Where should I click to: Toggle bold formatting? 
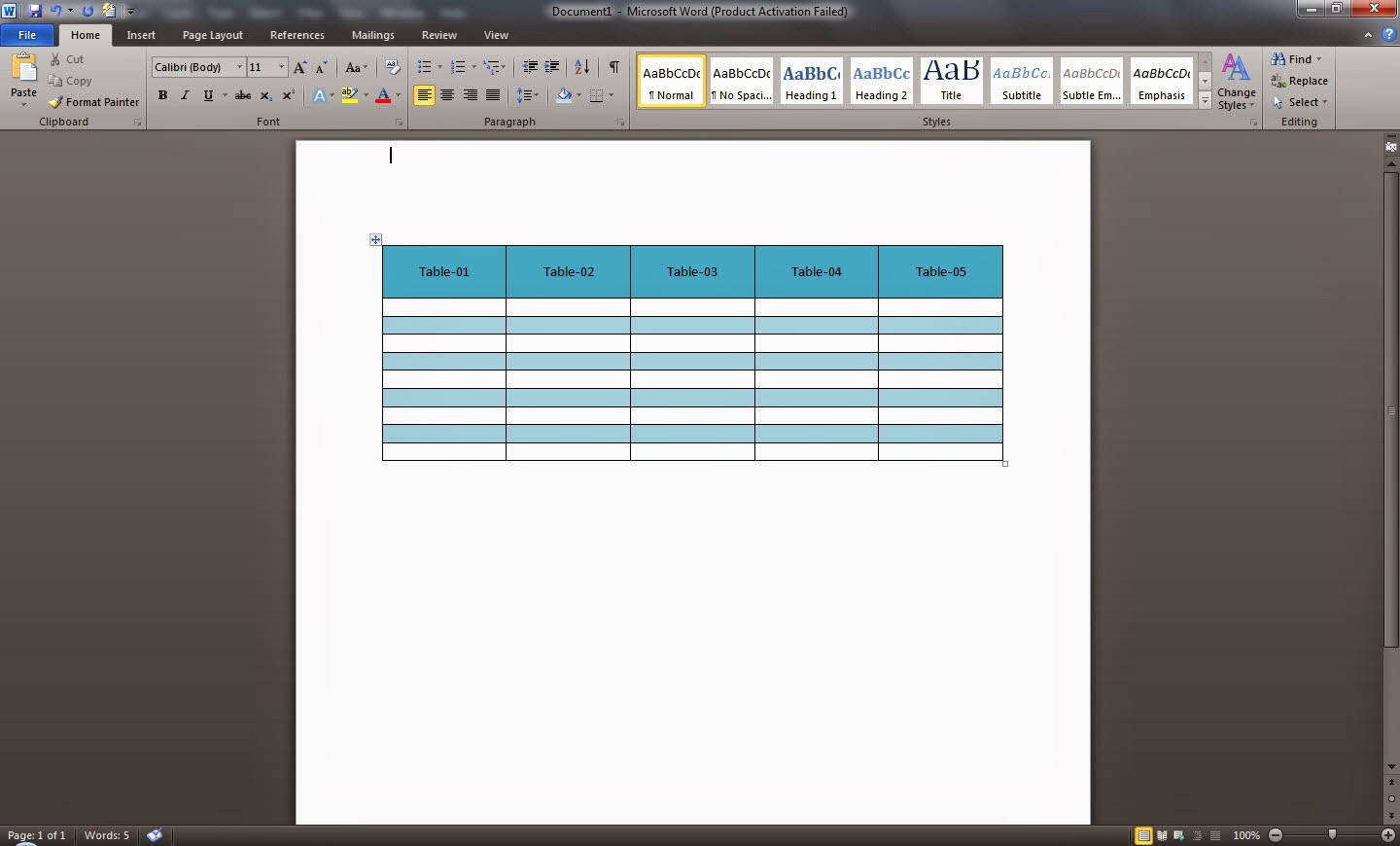162,95
